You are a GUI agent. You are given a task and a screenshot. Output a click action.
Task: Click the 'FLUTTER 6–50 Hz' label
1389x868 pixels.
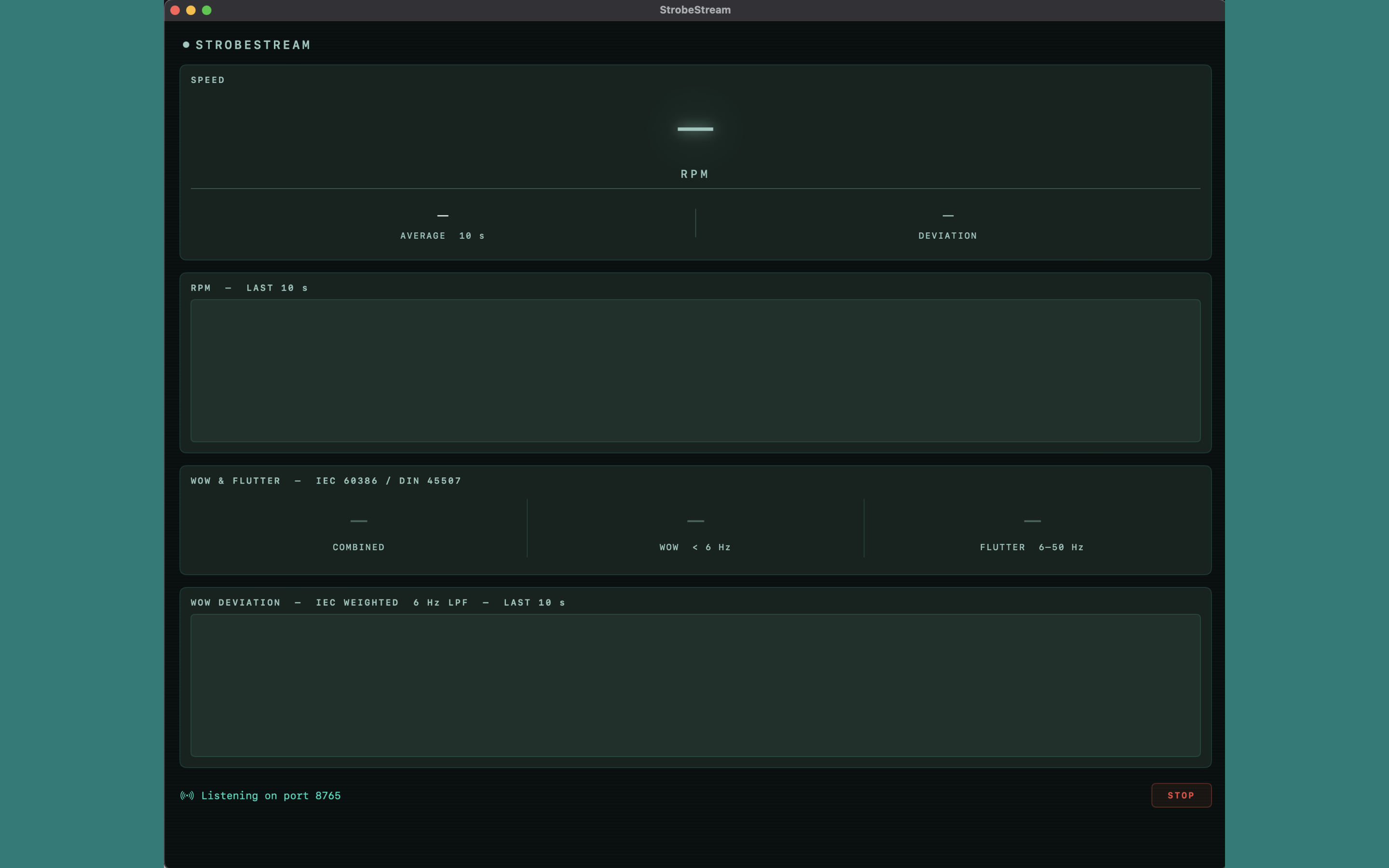1032,548
